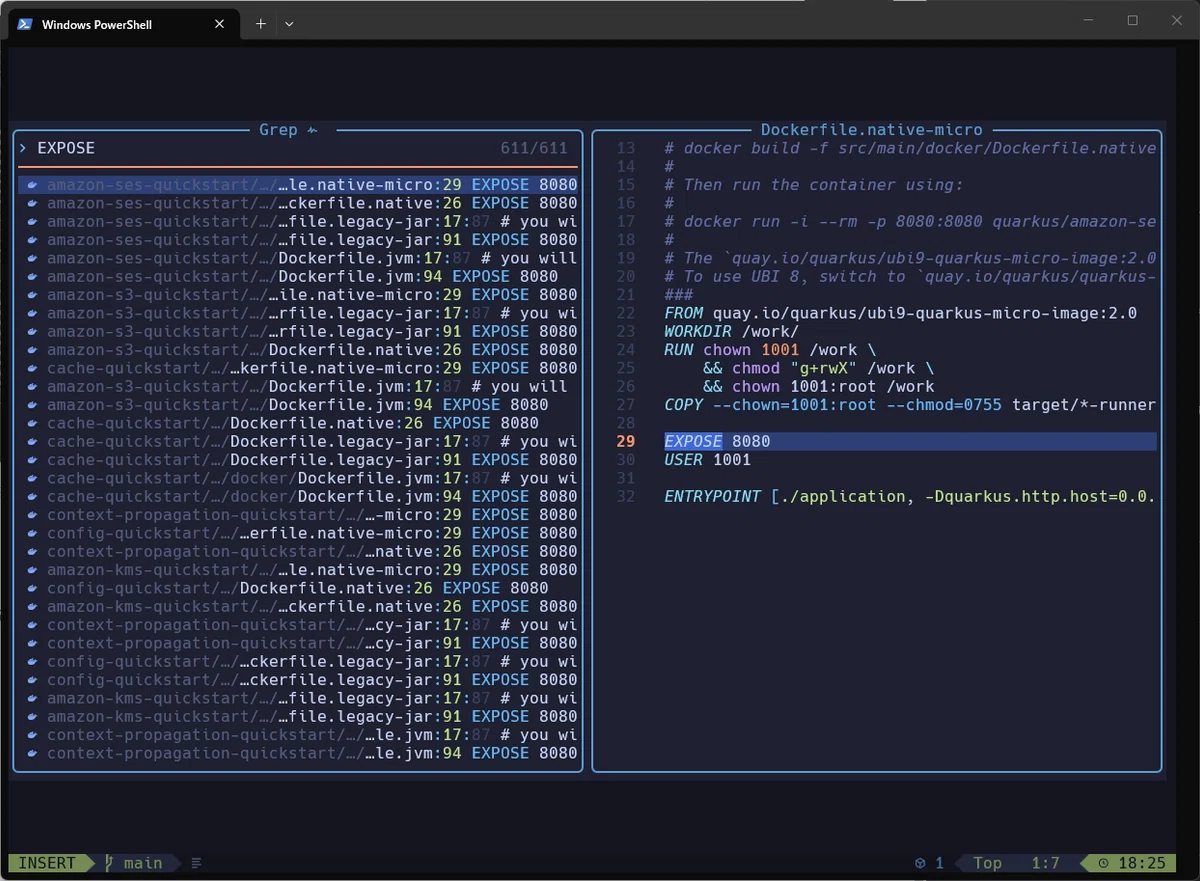Select amazon-kms-quickstart file.legacy-jar:91 result
The height and width of the screenshot is (881, 1200).
[x=298, y=717]
